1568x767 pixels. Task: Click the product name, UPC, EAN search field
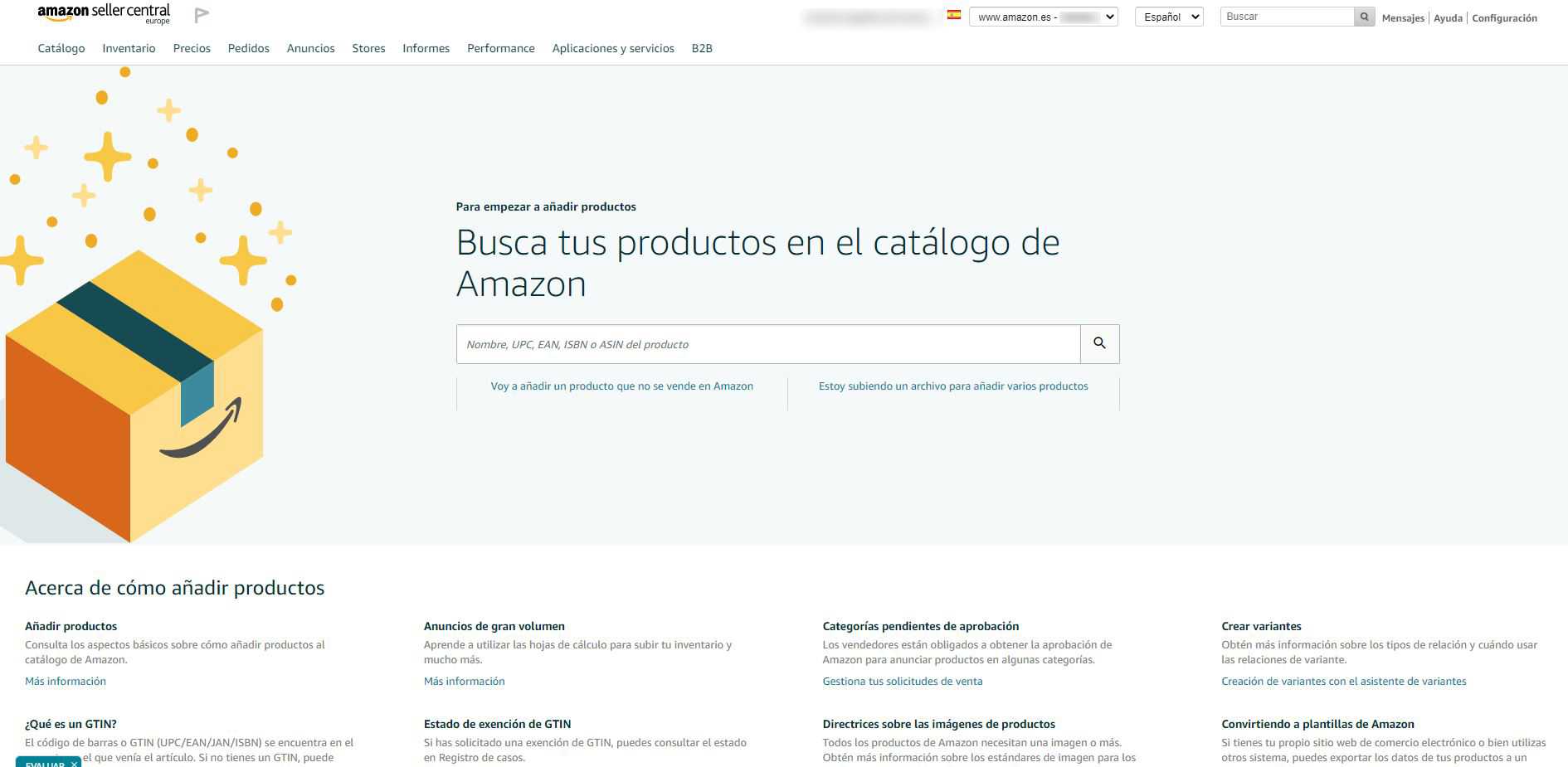768,343
